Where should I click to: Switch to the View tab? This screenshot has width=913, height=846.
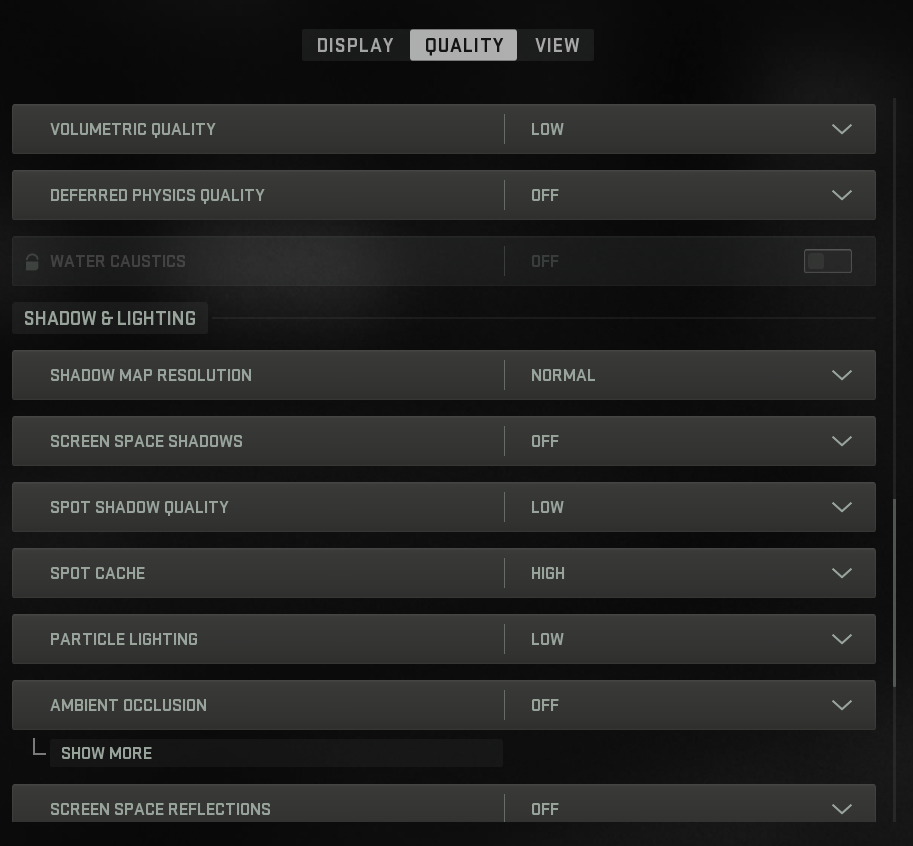[x=557, y=45]
